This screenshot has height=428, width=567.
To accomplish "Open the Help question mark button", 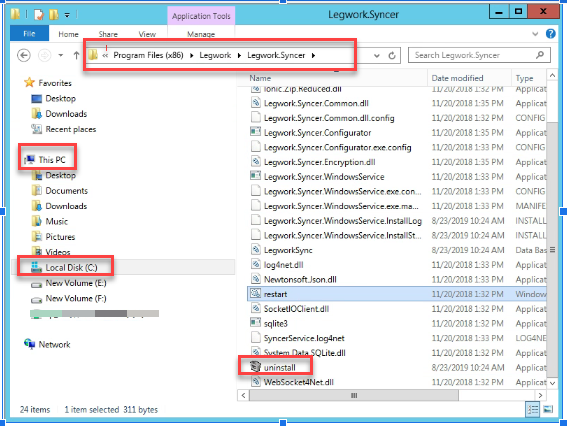I will (x=551, y=34).
